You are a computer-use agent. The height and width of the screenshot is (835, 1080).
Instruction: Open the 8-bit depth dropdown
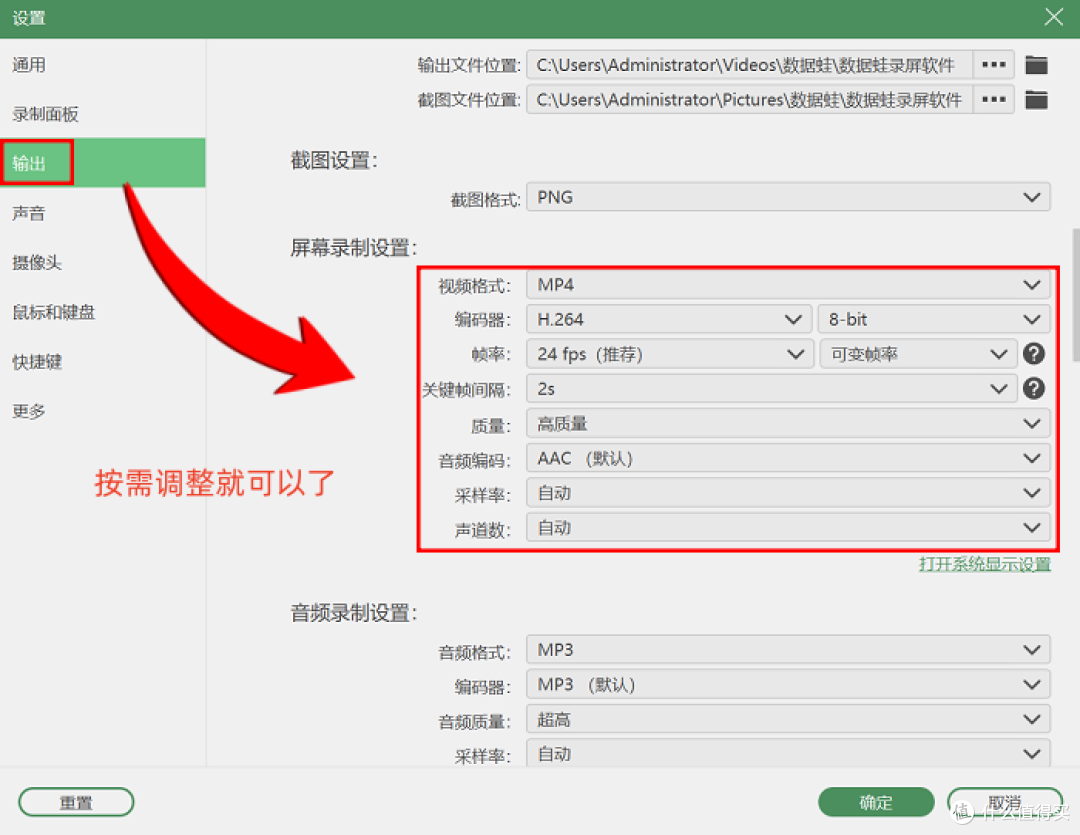(934, 320)
